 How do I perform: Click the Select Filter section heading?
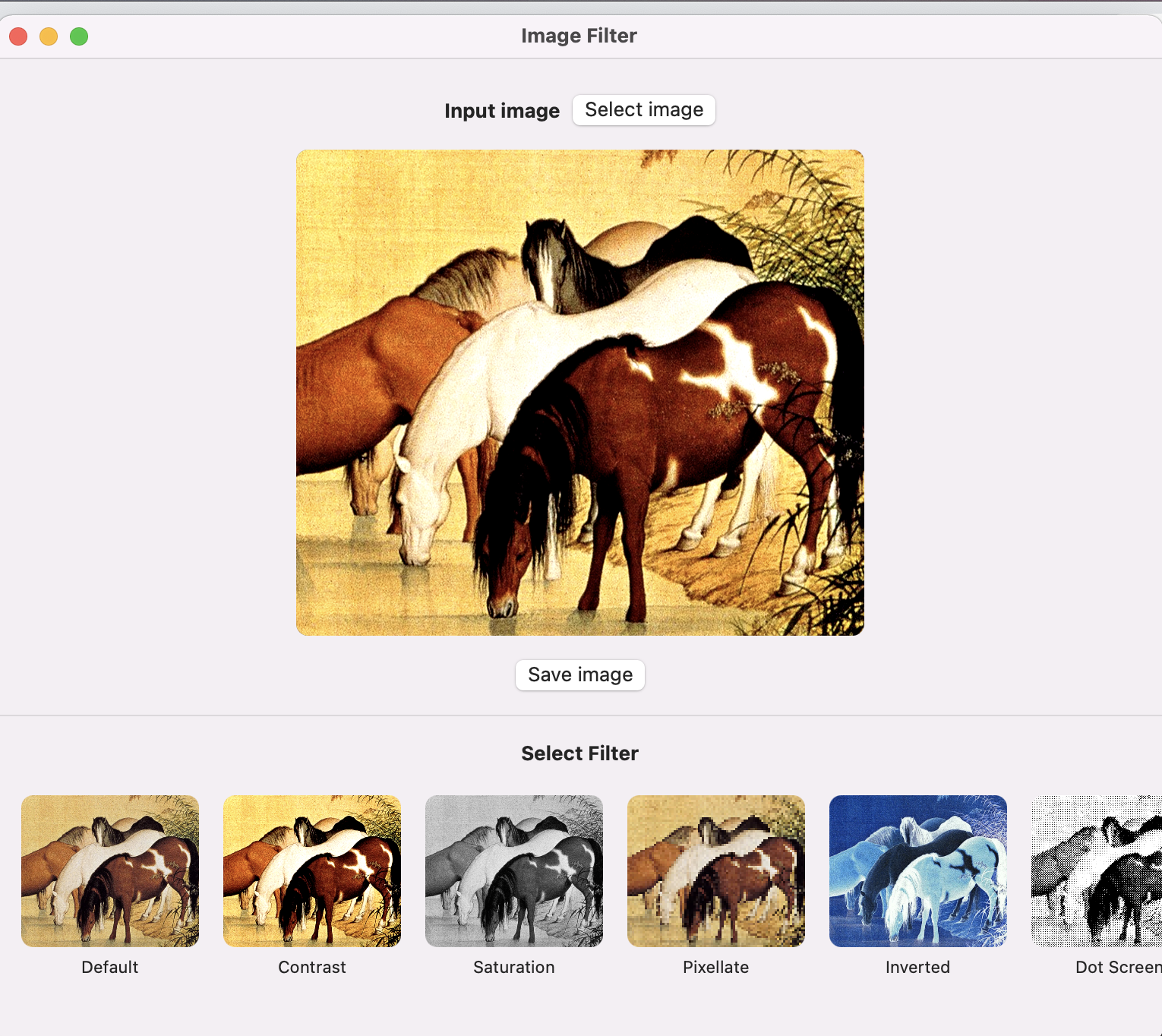coord(579,753)
